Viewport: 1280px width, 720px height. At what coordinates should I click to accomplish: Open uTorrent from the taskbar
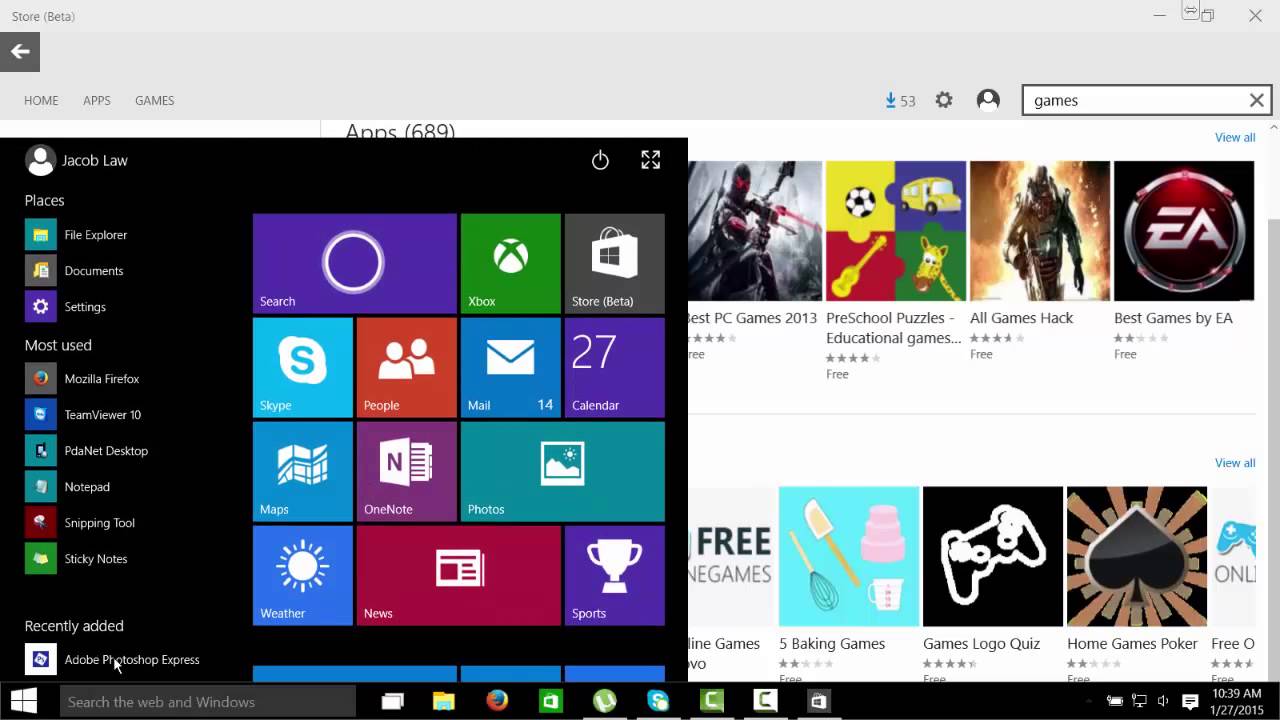click(x=604, y=701)
